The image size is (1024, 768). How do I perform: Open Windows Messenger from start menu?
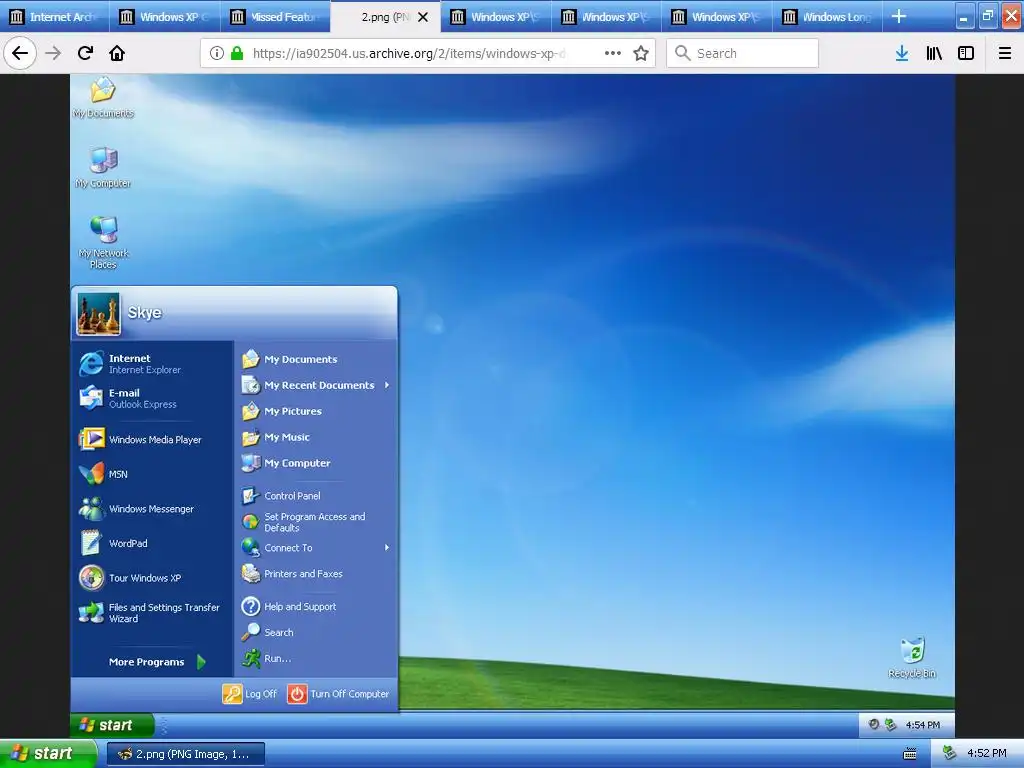(x=152, y=509)
